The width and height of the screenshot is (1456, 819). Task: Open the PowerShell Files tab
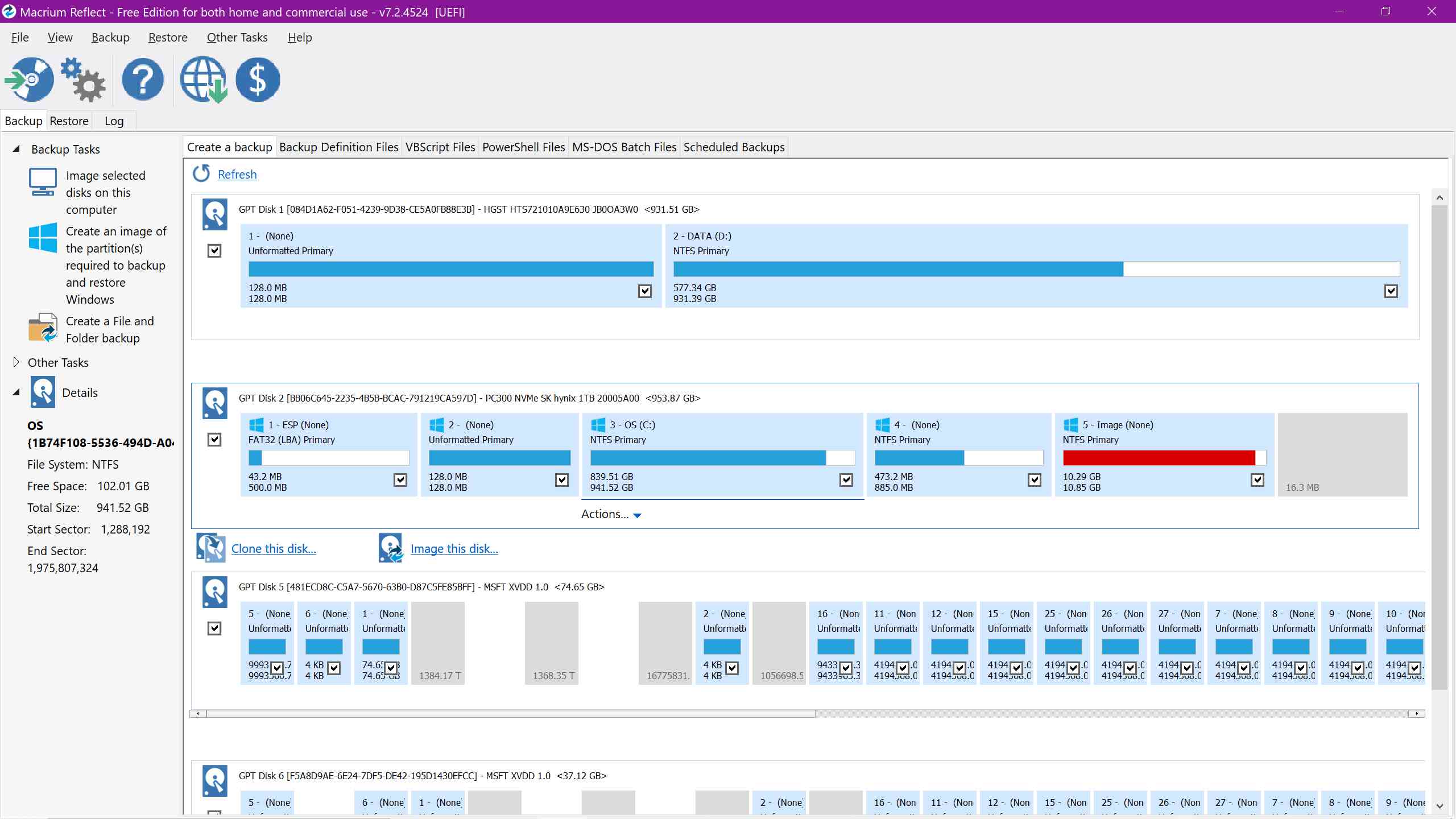(524, 147)
